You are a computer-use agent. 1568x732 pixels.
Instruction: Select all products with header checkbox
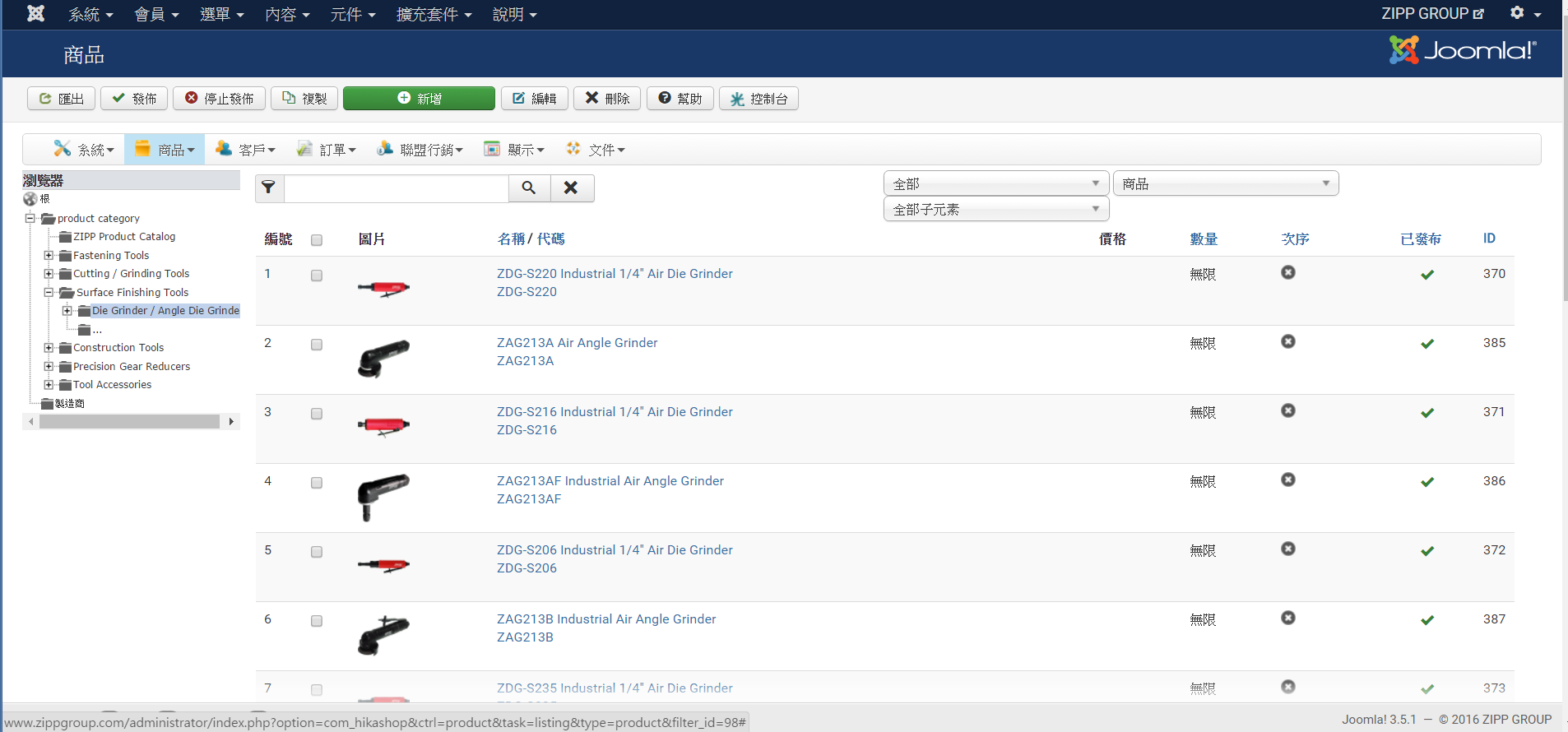point(317,240)
